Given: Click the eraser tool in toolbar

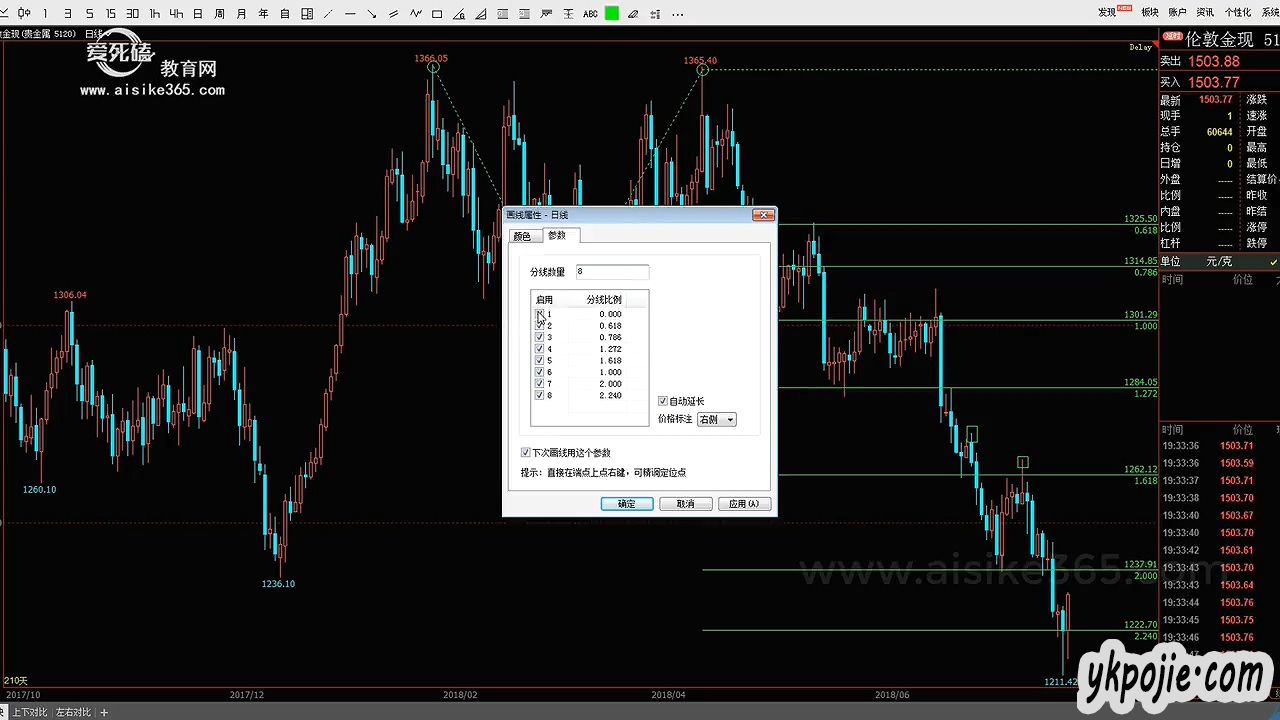Looking at the screenshot, I should click(x=634, y=13).
